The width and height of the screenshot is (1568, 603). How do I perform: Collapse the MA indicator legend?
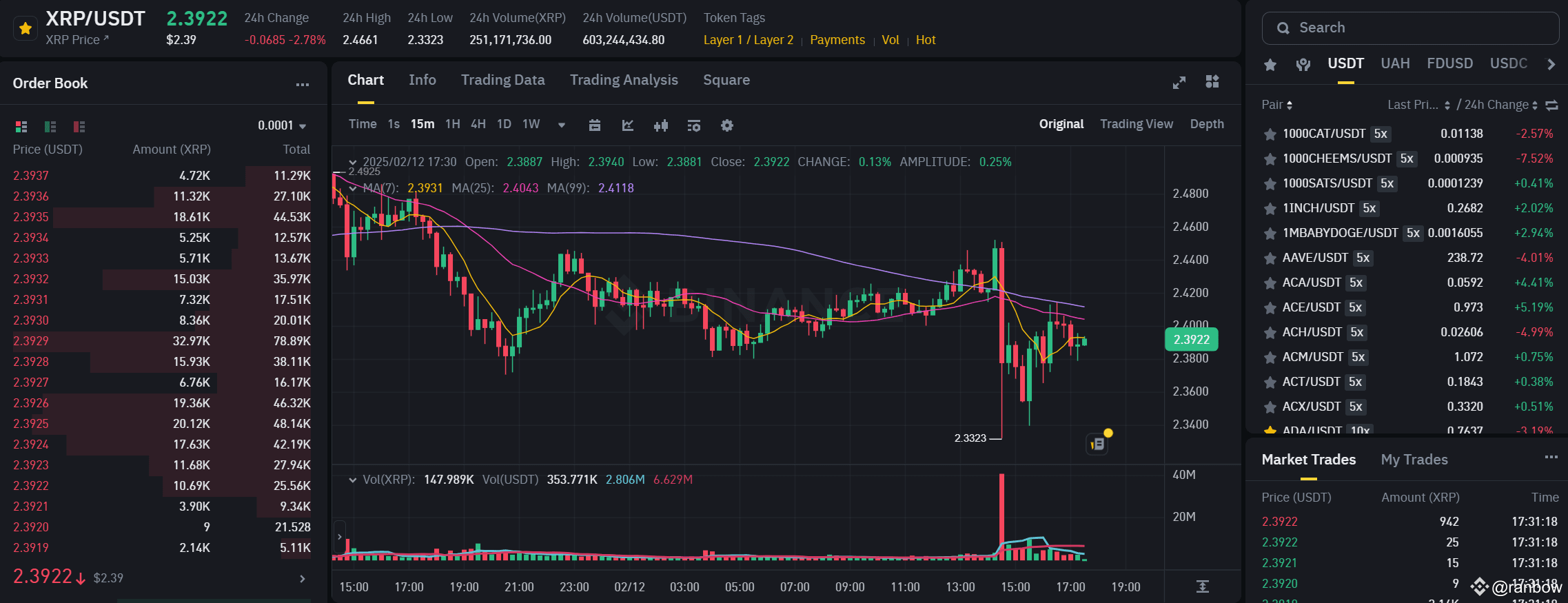[x=353, y=188]
